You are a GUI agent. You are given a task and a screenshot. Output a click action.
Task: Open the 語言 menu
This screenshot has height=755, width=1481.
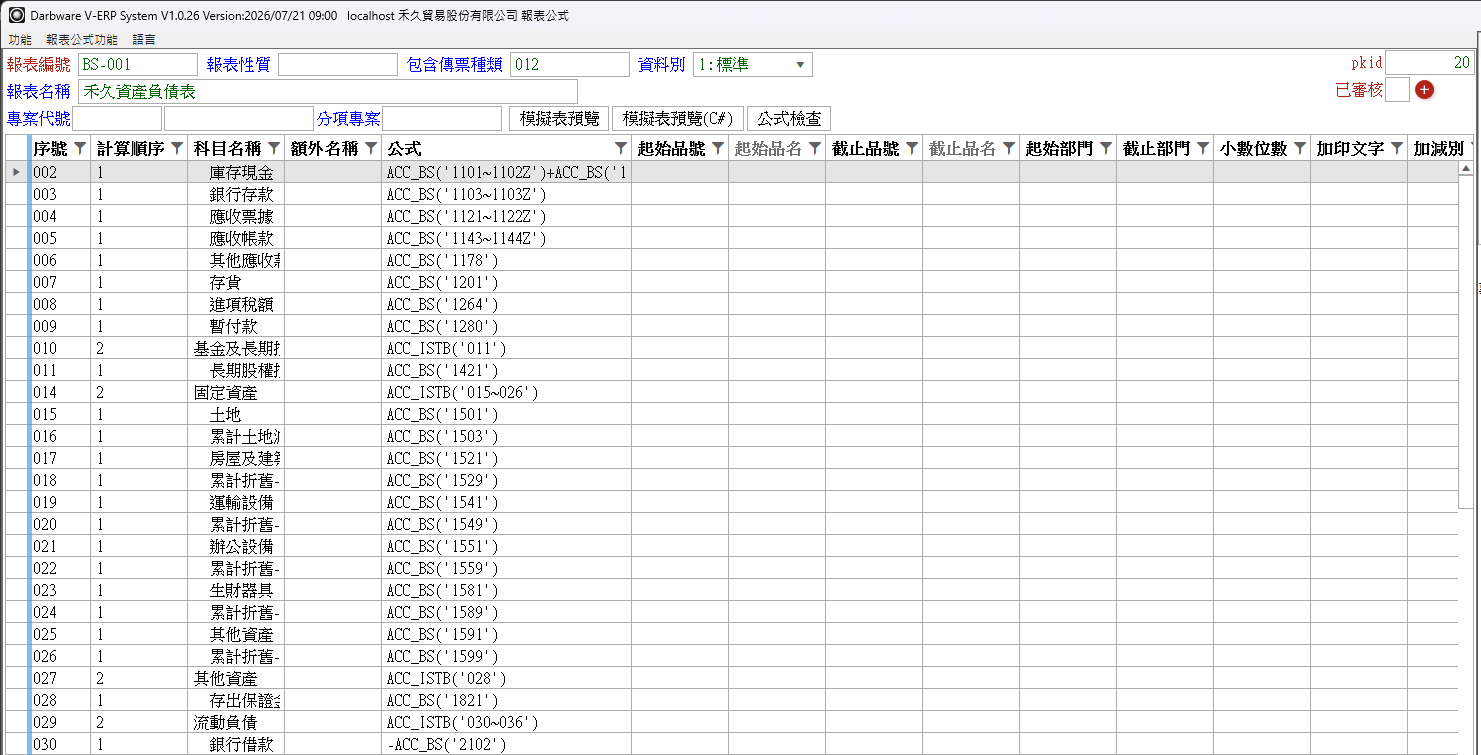point(144,40)
